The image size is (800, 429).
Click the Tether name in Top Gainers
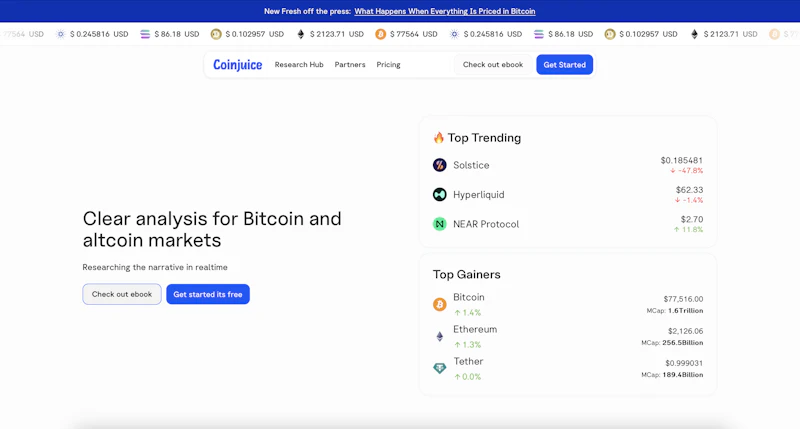pyautogui.click(x=468, y=361)
